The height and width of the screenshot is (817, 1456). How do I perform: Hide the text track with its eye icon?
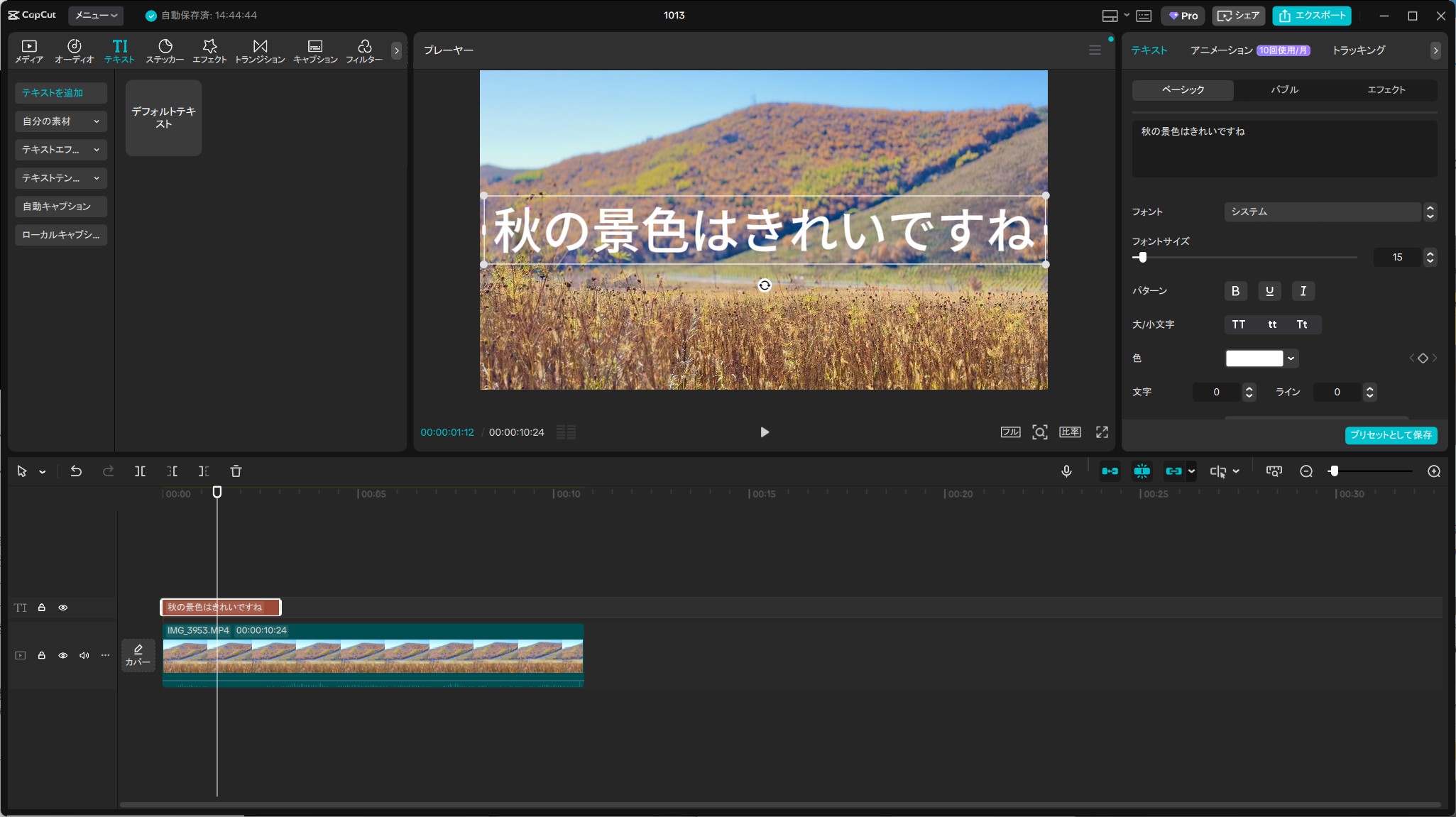click(x=63, y=608)
